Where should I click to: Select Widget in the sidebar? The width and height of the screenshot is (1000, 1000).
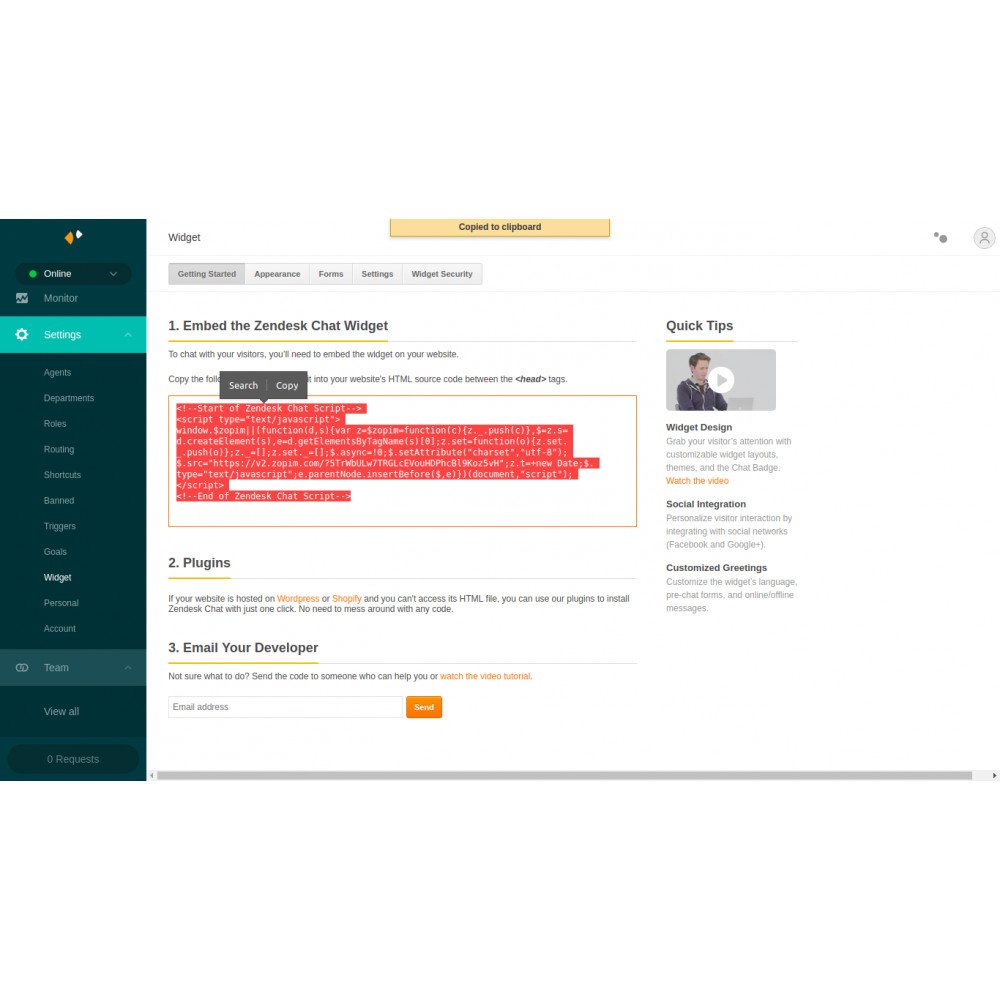[57, 577]
